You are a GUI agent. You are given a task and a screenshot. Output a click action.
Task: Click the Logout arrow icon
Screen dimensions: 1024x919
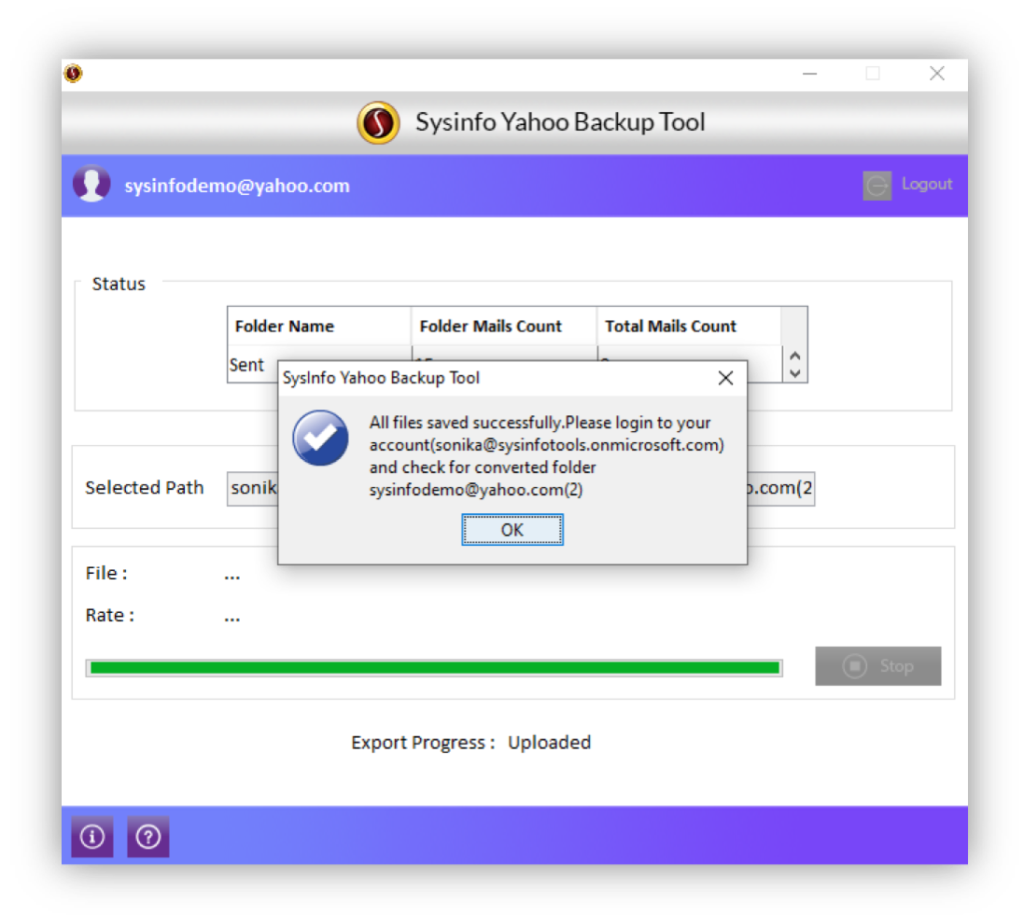pyautogui.click(x=876, y=185)
